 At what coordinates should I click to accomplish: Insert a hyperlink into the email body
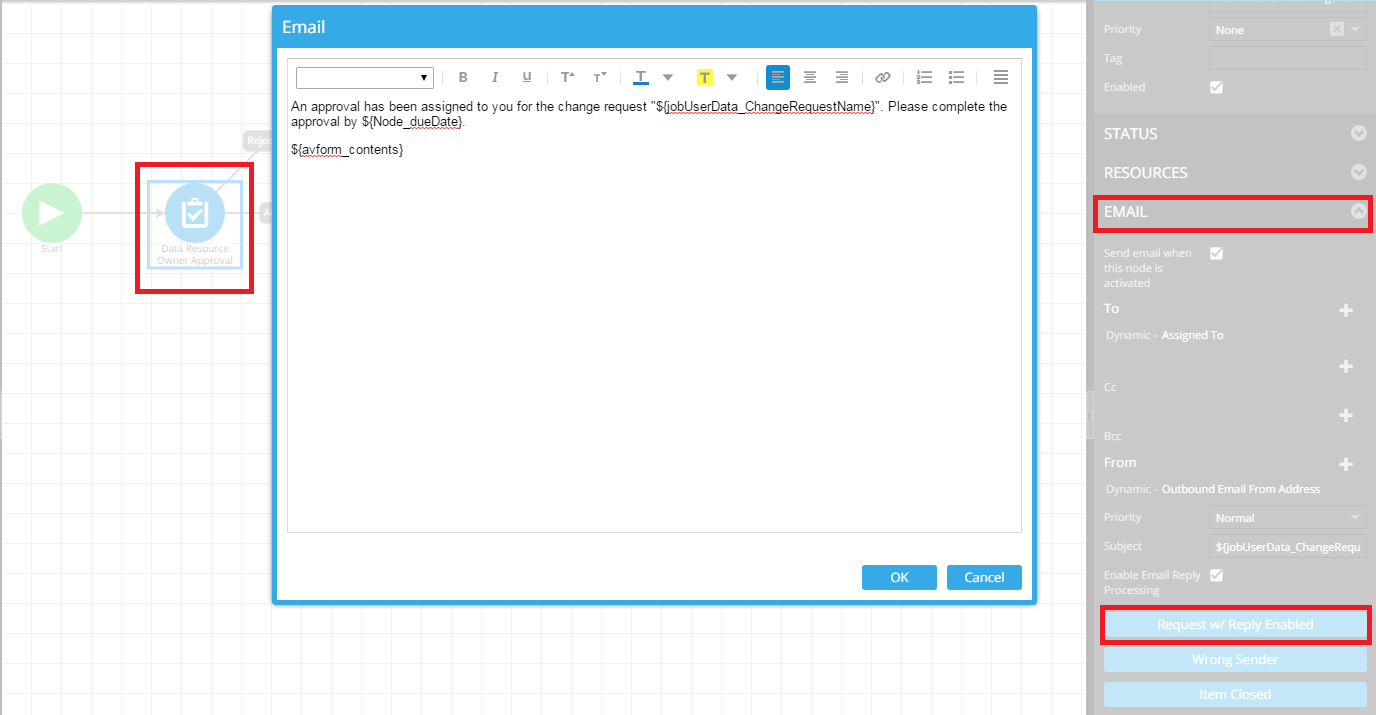point(883,77)
